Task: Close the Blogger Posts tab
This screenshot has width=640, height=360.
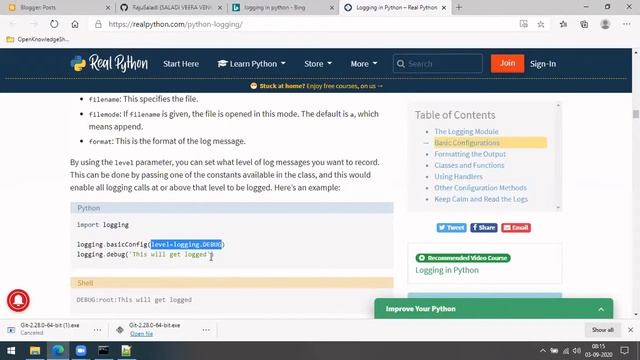Action: tap(108, 7)
